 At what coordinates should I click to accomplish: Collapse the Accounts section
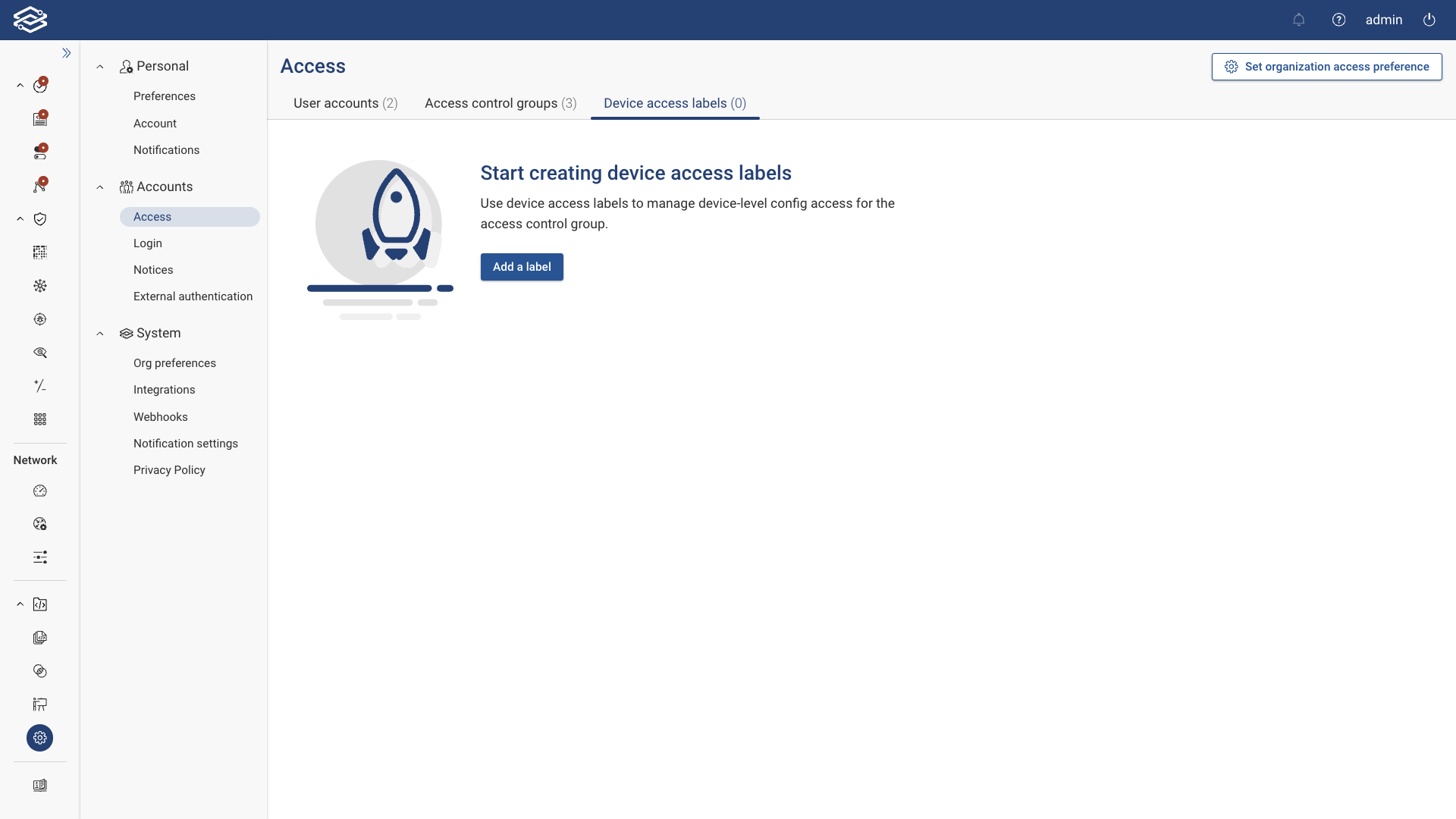(x=99, y=187)
